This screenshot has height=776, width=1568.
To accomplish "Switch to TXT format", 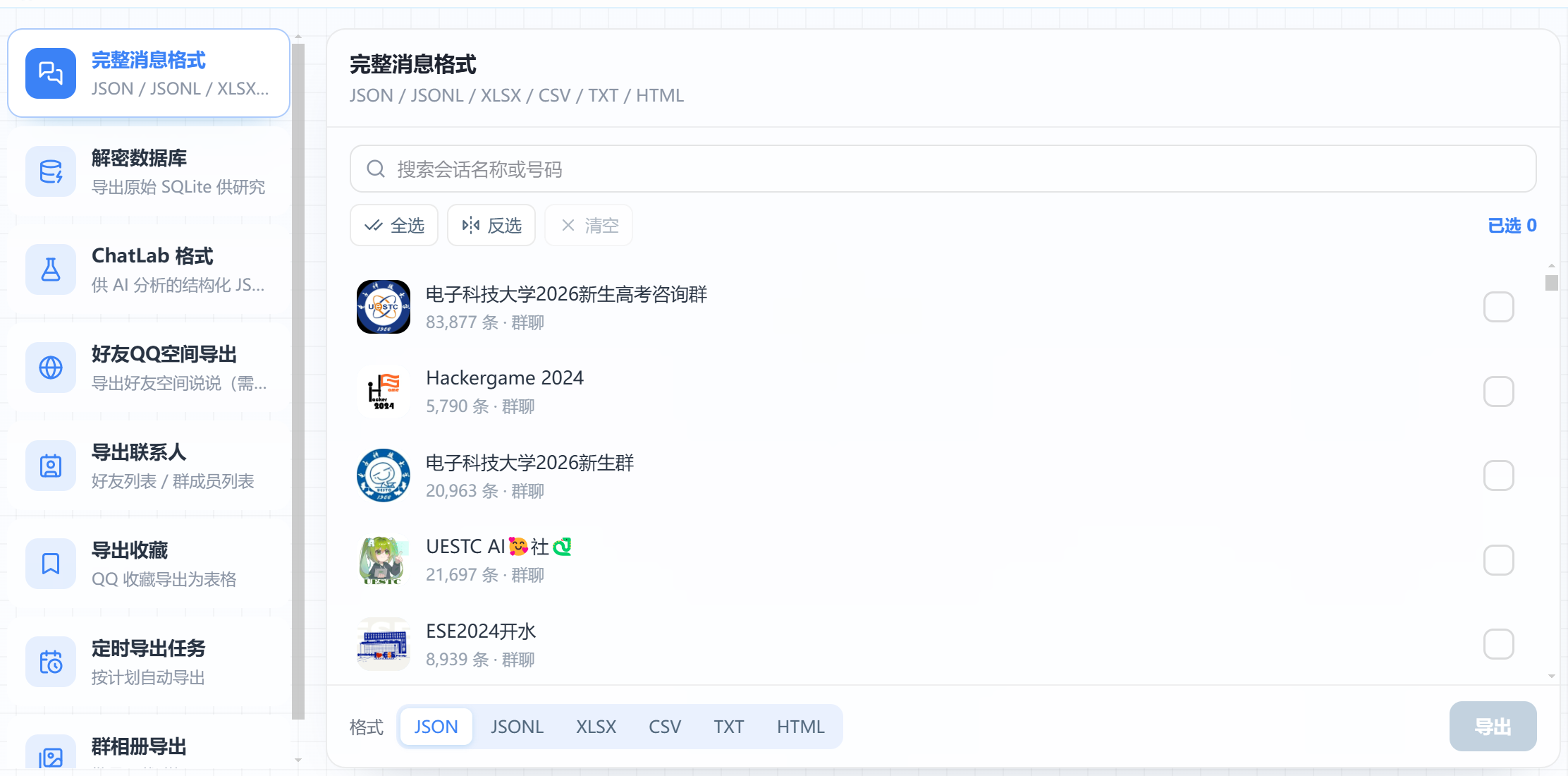I will point(728,727).
